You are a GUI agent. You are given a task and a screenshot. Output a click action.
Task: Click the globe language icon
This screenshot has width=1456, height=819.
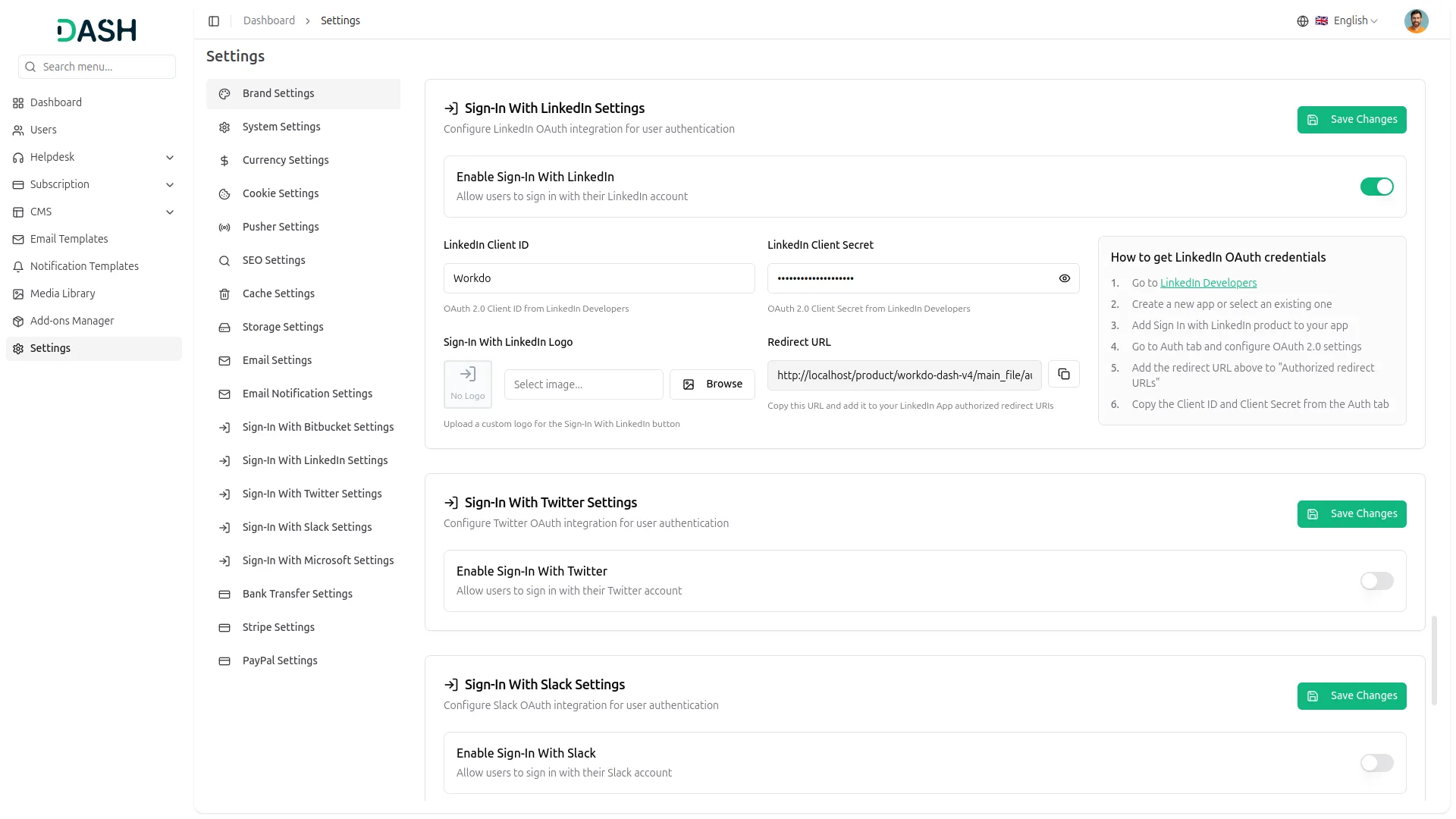coord(1303,21)
